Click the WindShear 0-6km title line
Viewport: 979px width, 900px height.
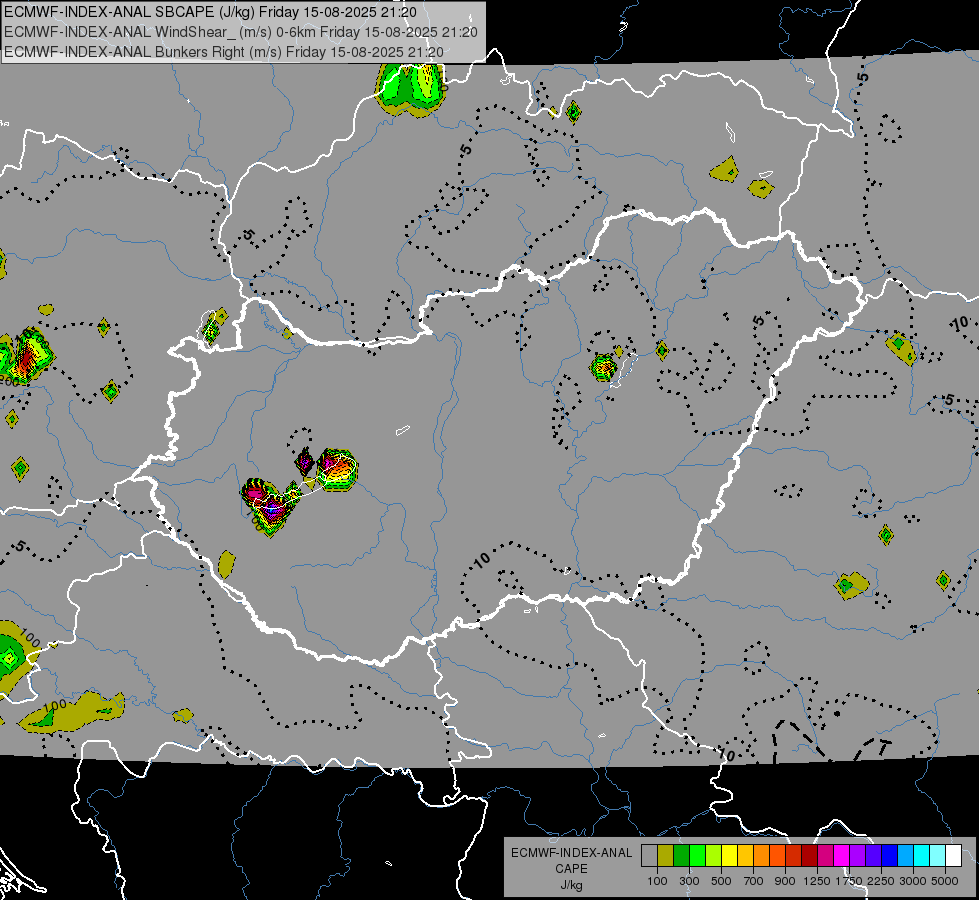tap(241, 32)
